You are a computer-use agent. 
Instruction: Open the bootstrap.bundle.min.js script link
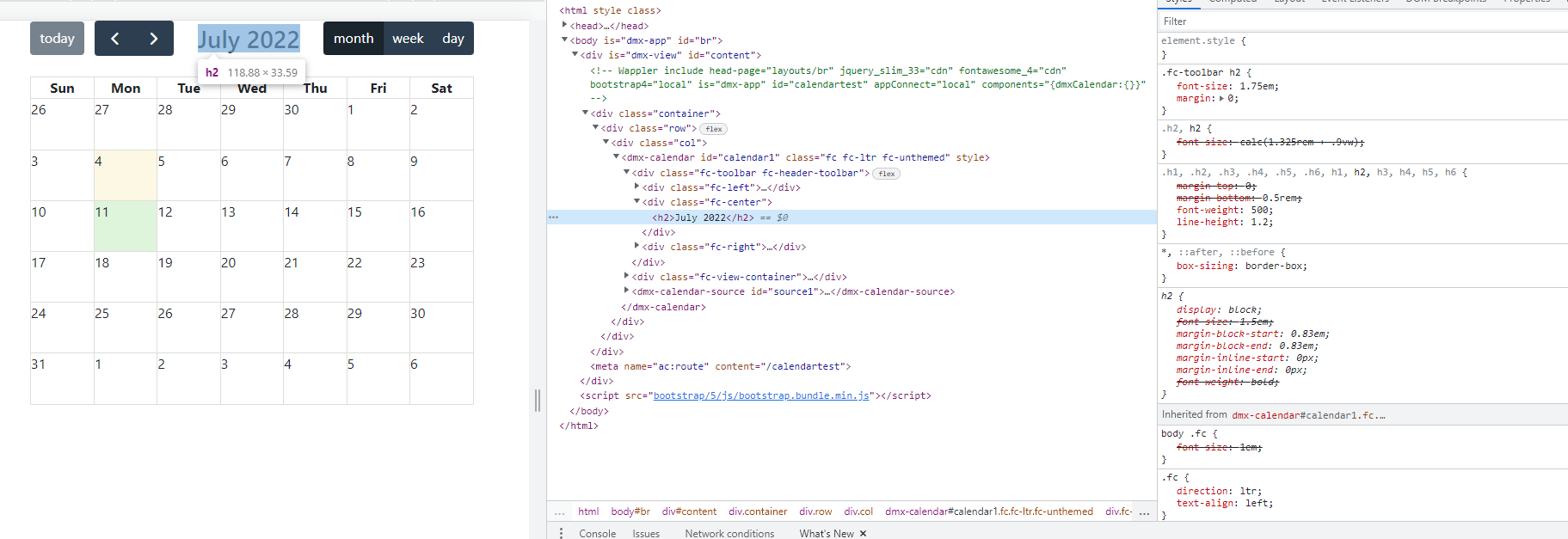[761, 396]
